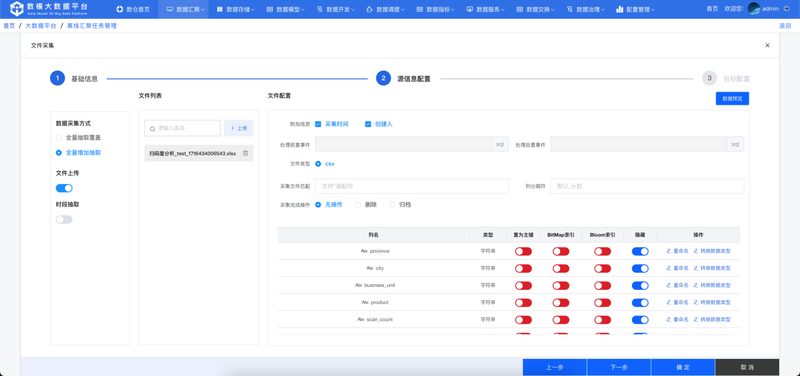Screen dimensions: 800x376
Task: Click the 数模大数据平台 logo icon
Action: [x=17, y=9]
